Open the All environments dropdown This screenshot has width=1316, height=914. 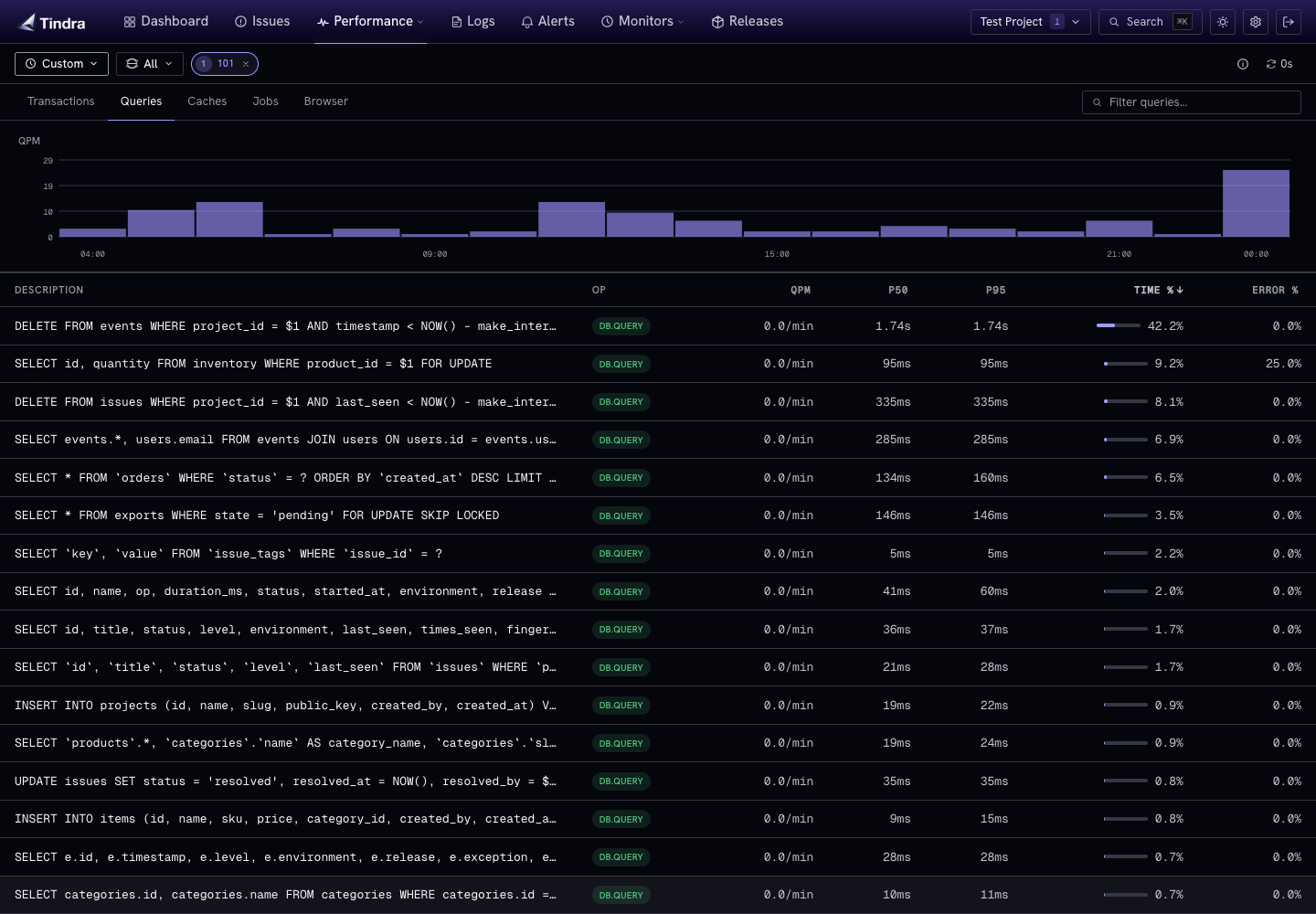click(x=149, y=64)
